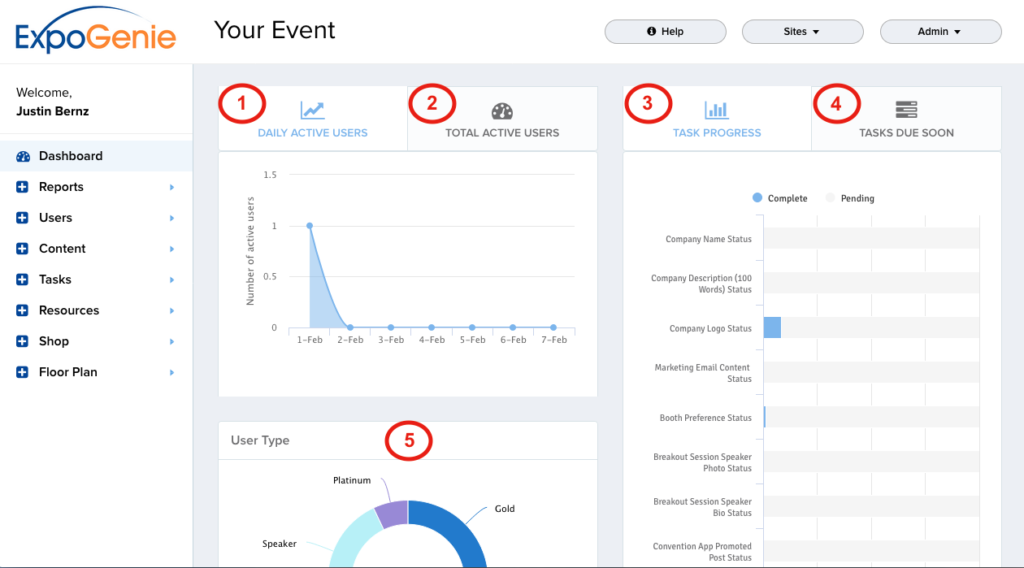Click the Dashboard palette icon in sidebar
This screenshot has height=568, width=1024.
(23, 156)
